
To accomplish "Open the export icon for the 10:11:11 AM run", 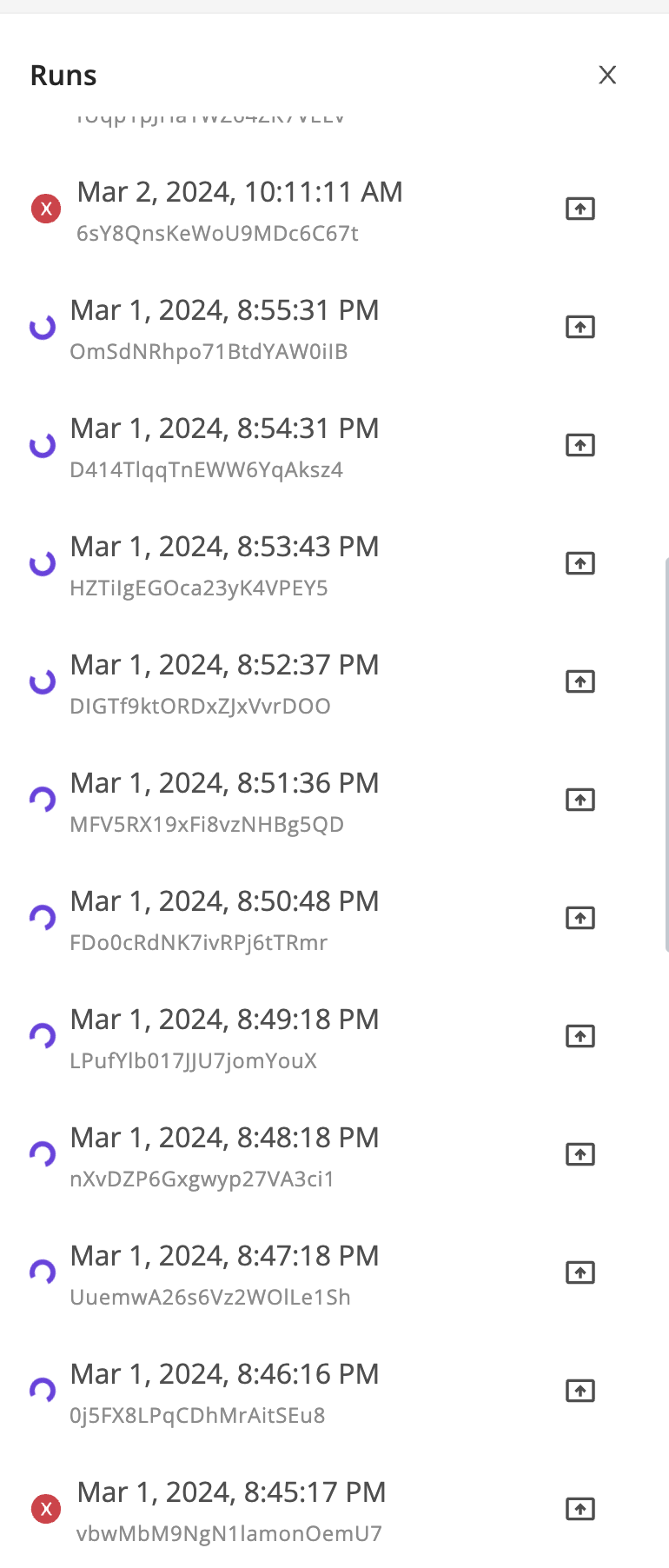I will (x=580, y=209).
